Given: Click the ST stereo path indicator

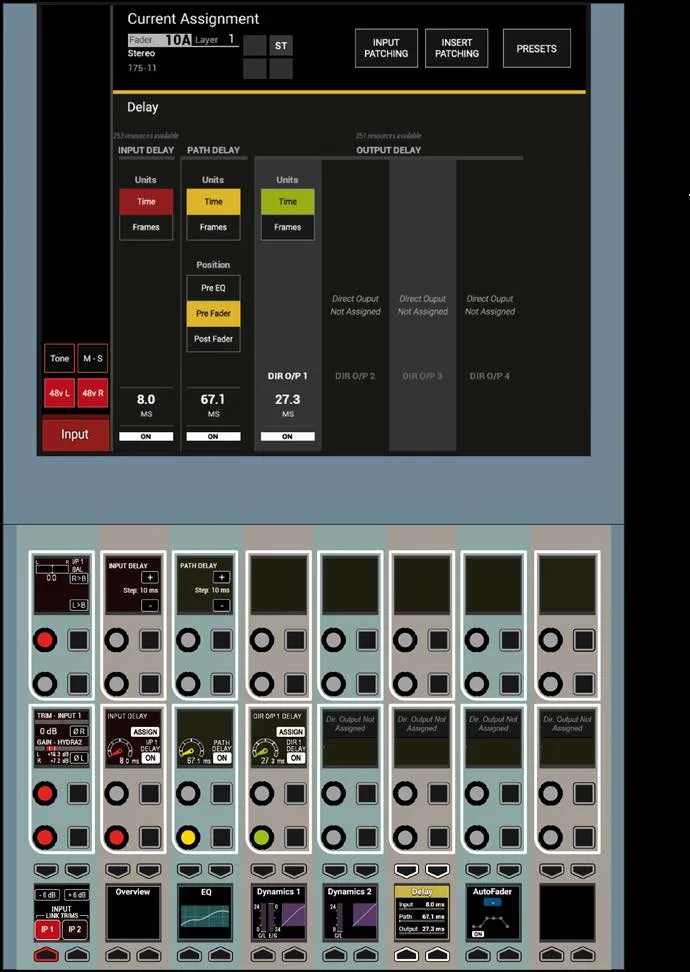Looking at the screenshot, I should tap(281, 45).
